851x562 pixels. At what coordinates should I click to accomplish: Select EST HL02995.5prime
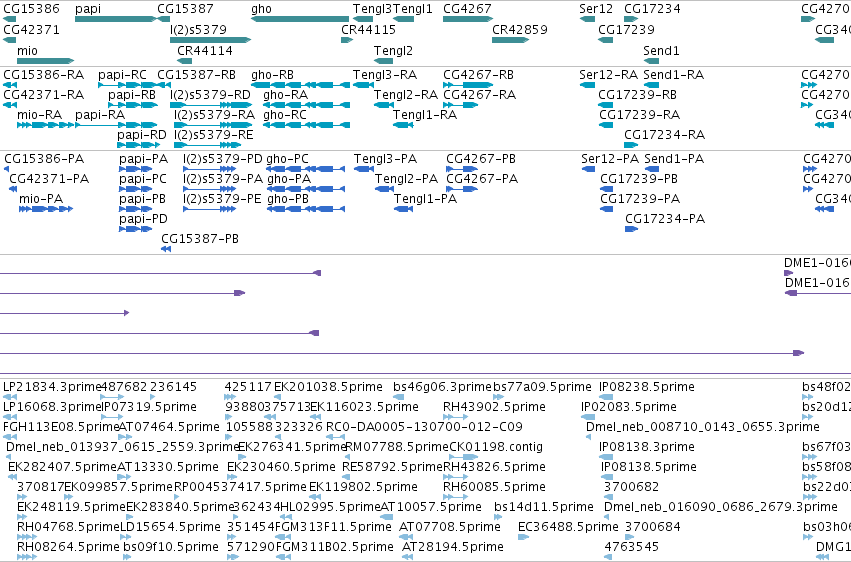coord(285,518)
